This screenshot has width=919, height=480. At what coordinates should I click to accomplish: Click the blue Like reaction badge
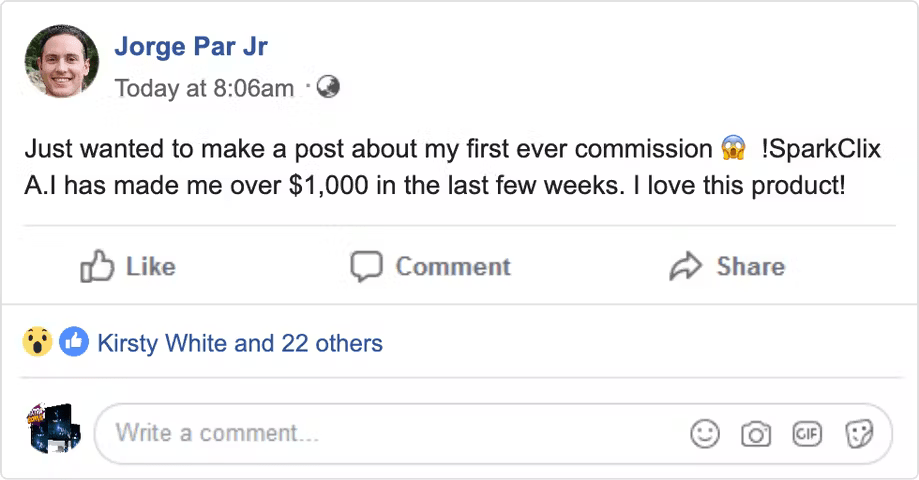(73, 343)
